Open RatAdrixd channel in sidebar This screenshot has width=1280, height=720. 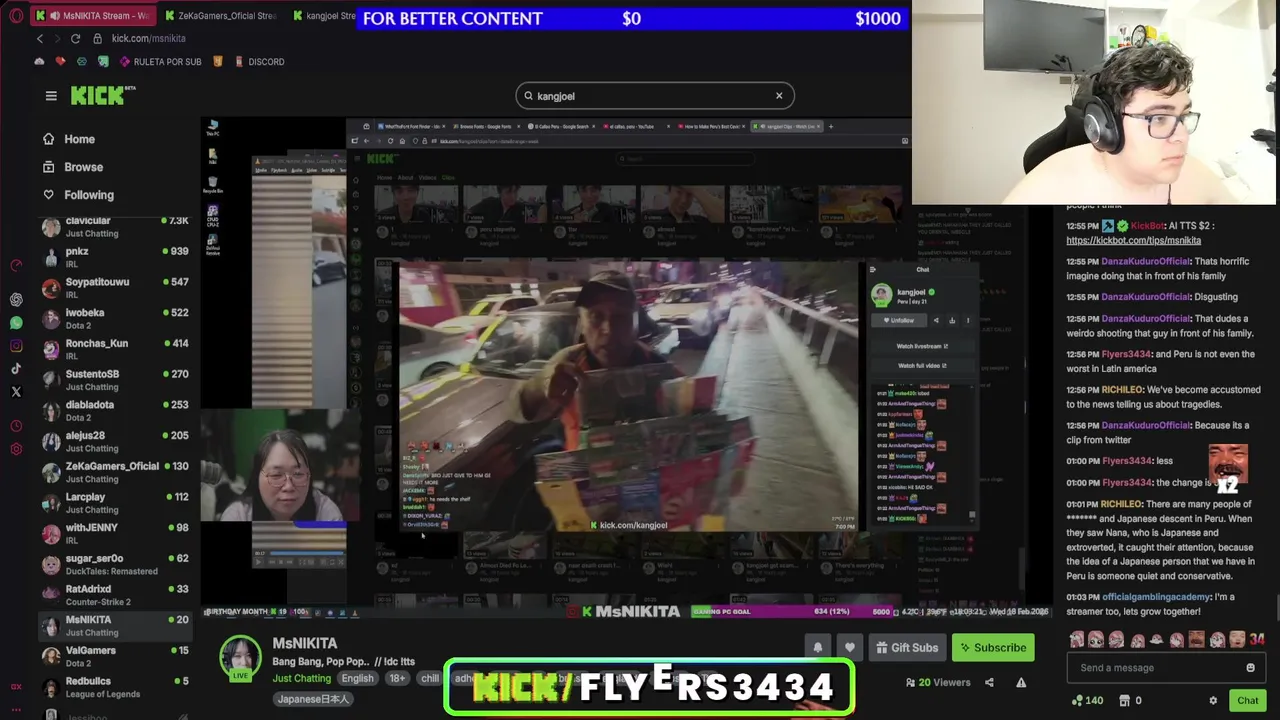coord(115,595)
